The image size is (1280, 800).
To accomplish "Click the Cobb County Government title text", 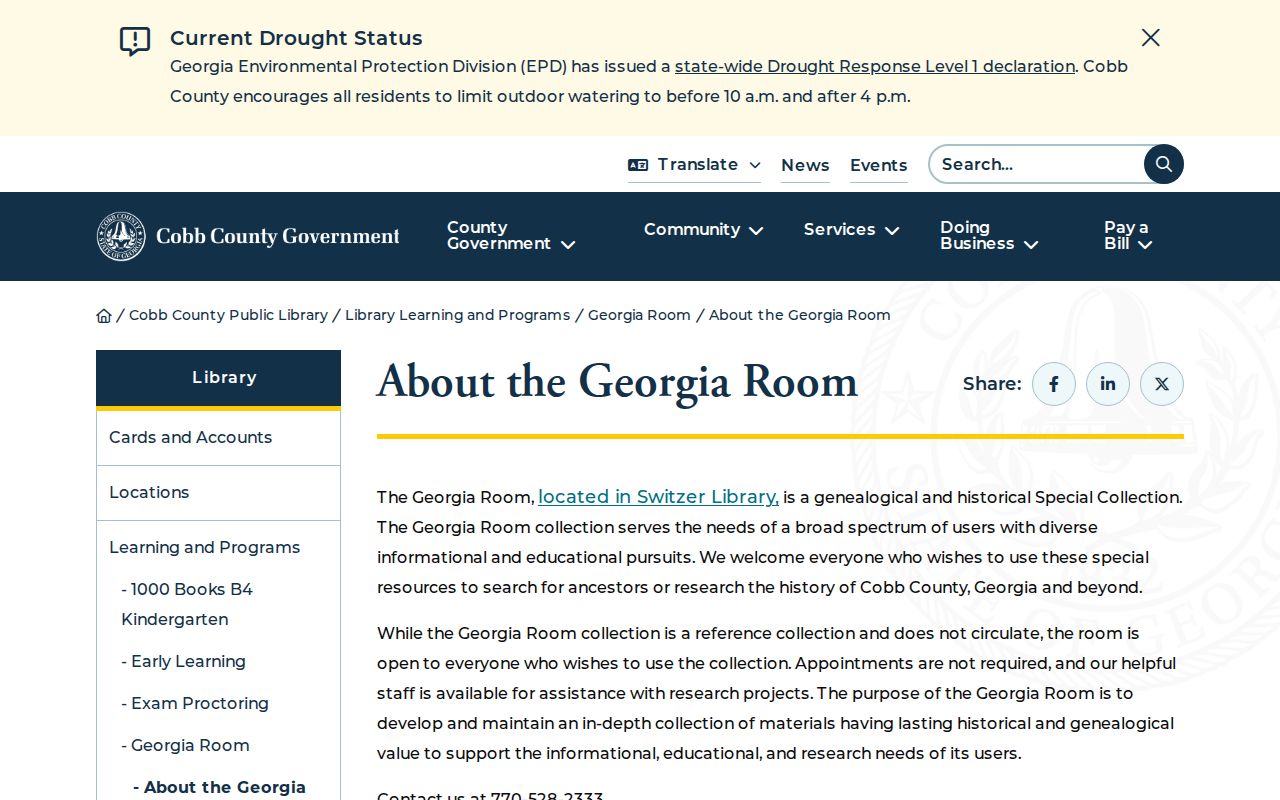I will point(278,237).
